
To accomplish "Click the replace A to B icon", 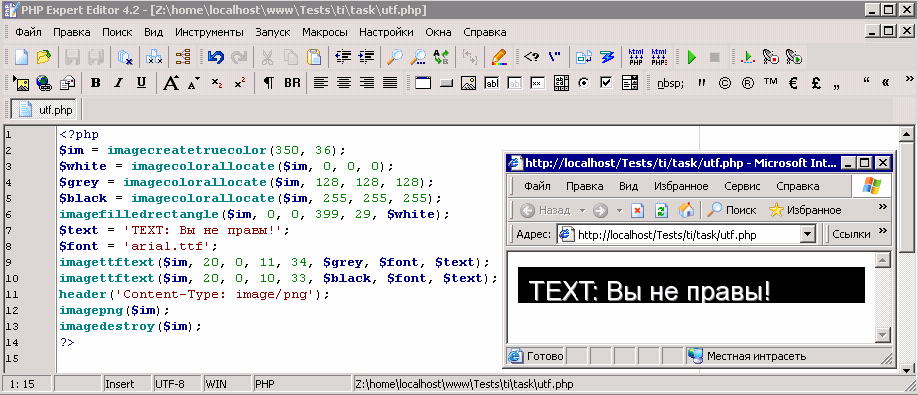I will [x=441, y=57].
